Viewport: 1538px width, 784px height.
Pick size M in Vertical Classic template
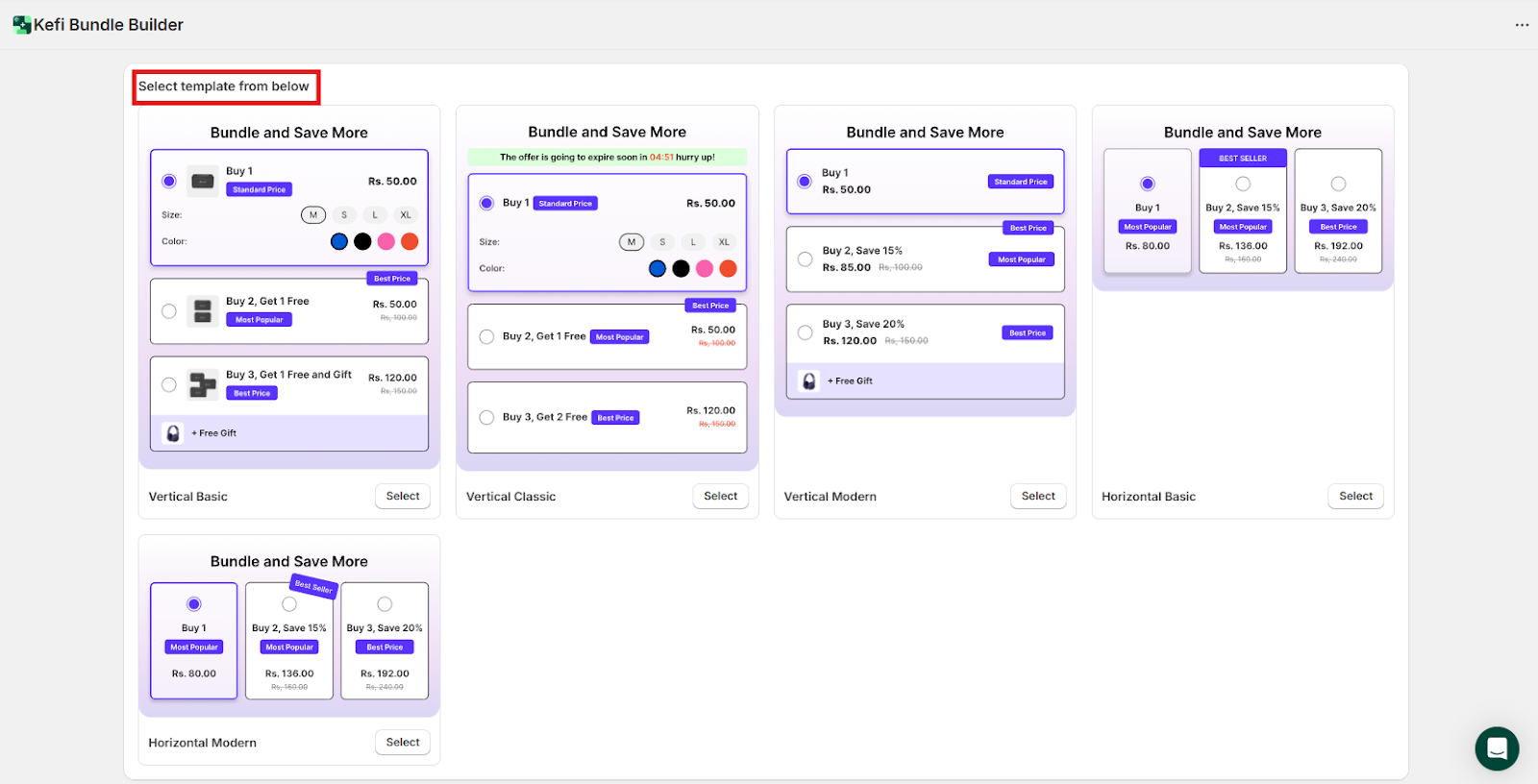pos(631,242)
